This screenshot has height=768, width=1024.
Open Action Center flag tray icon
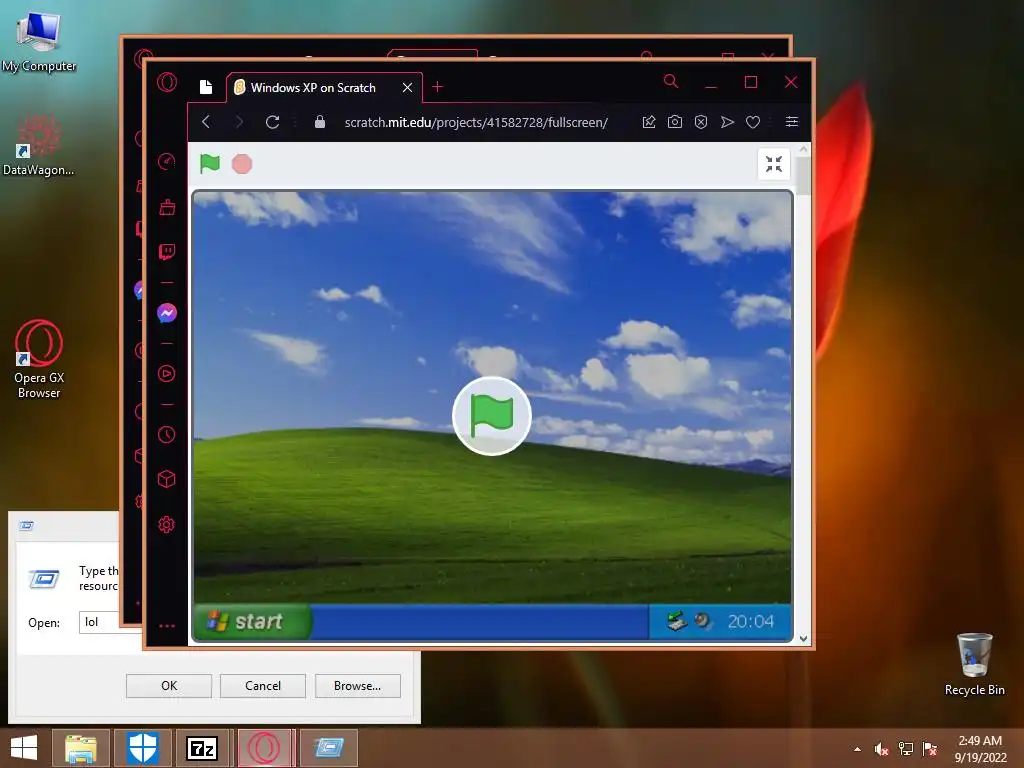point(929,749)
